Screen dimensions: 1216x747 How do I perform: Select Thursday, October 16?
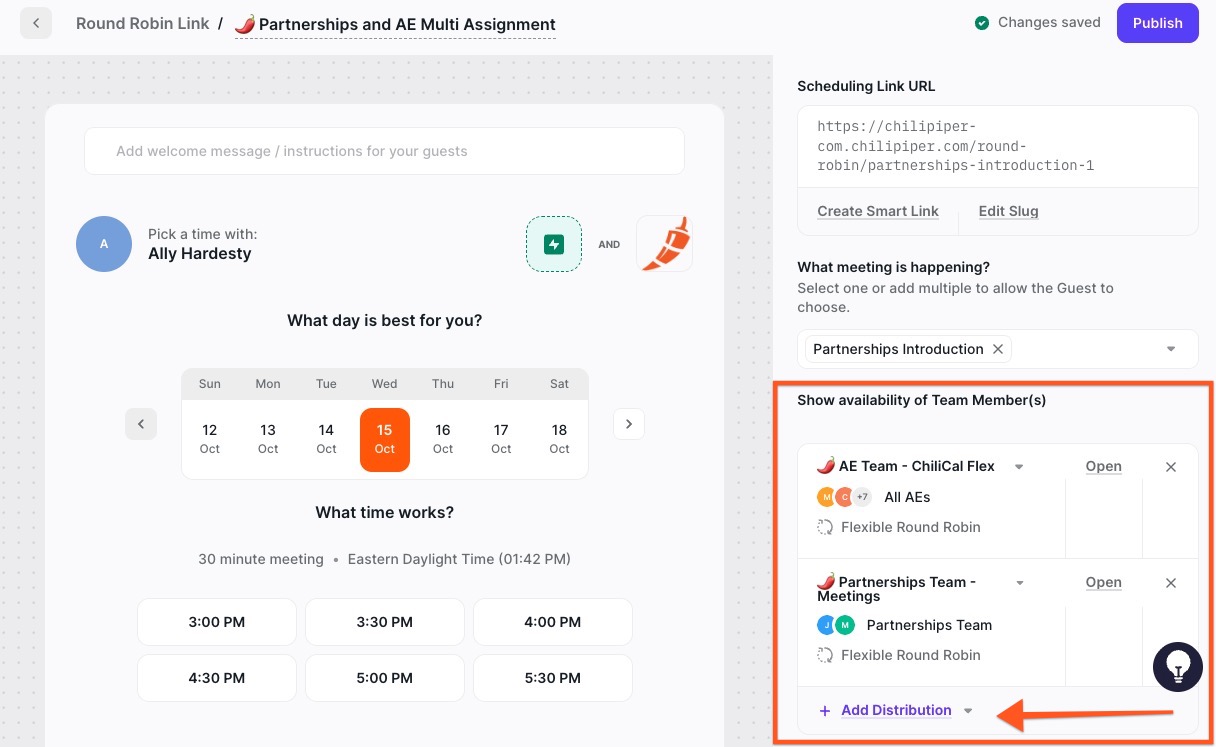click(443, 438)
